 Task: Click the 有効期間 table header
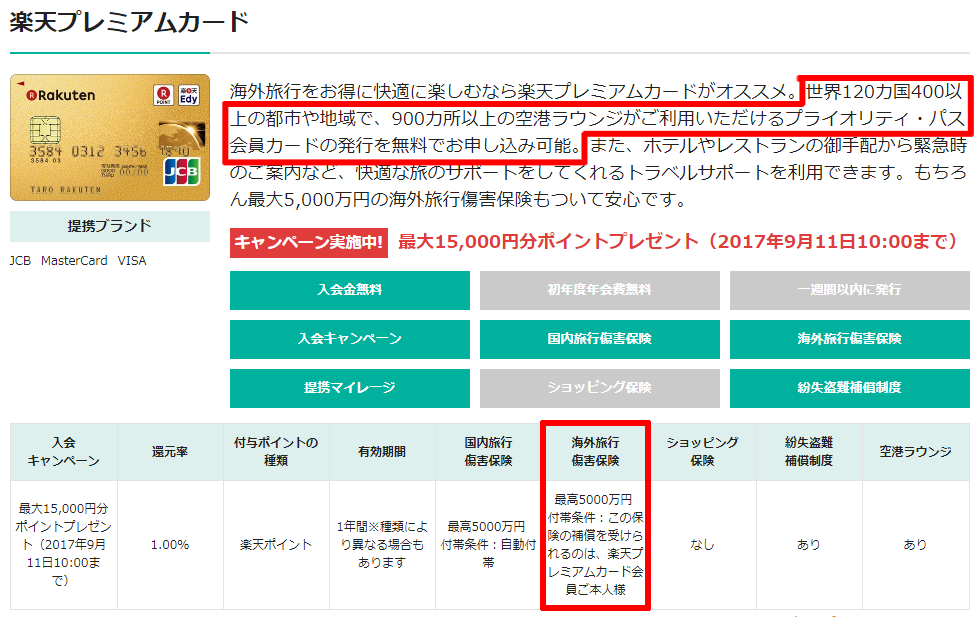[382, 452]
